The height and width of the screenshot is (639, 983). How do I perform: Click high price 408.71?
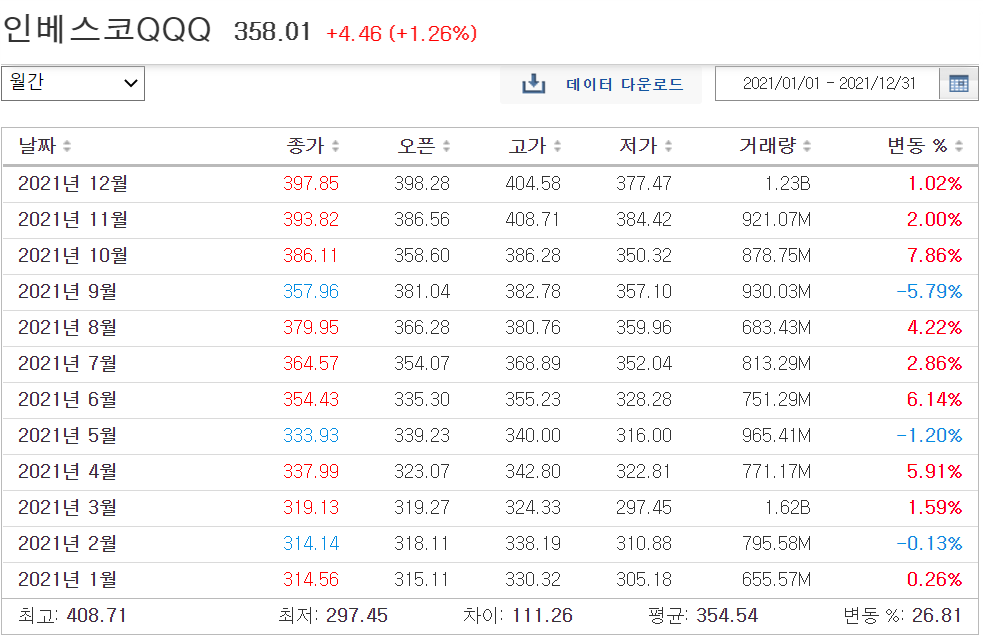click(x=533, y=219)
